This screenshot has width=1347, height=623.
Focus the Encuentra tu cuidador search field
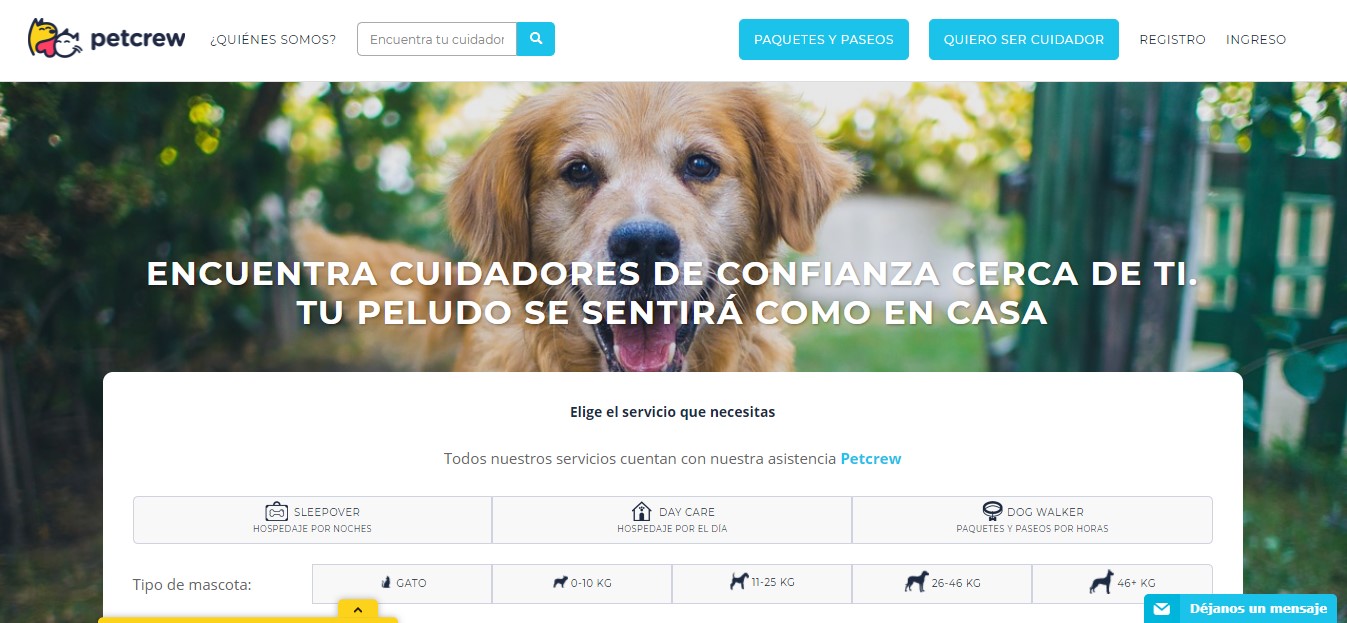point(437,39)
